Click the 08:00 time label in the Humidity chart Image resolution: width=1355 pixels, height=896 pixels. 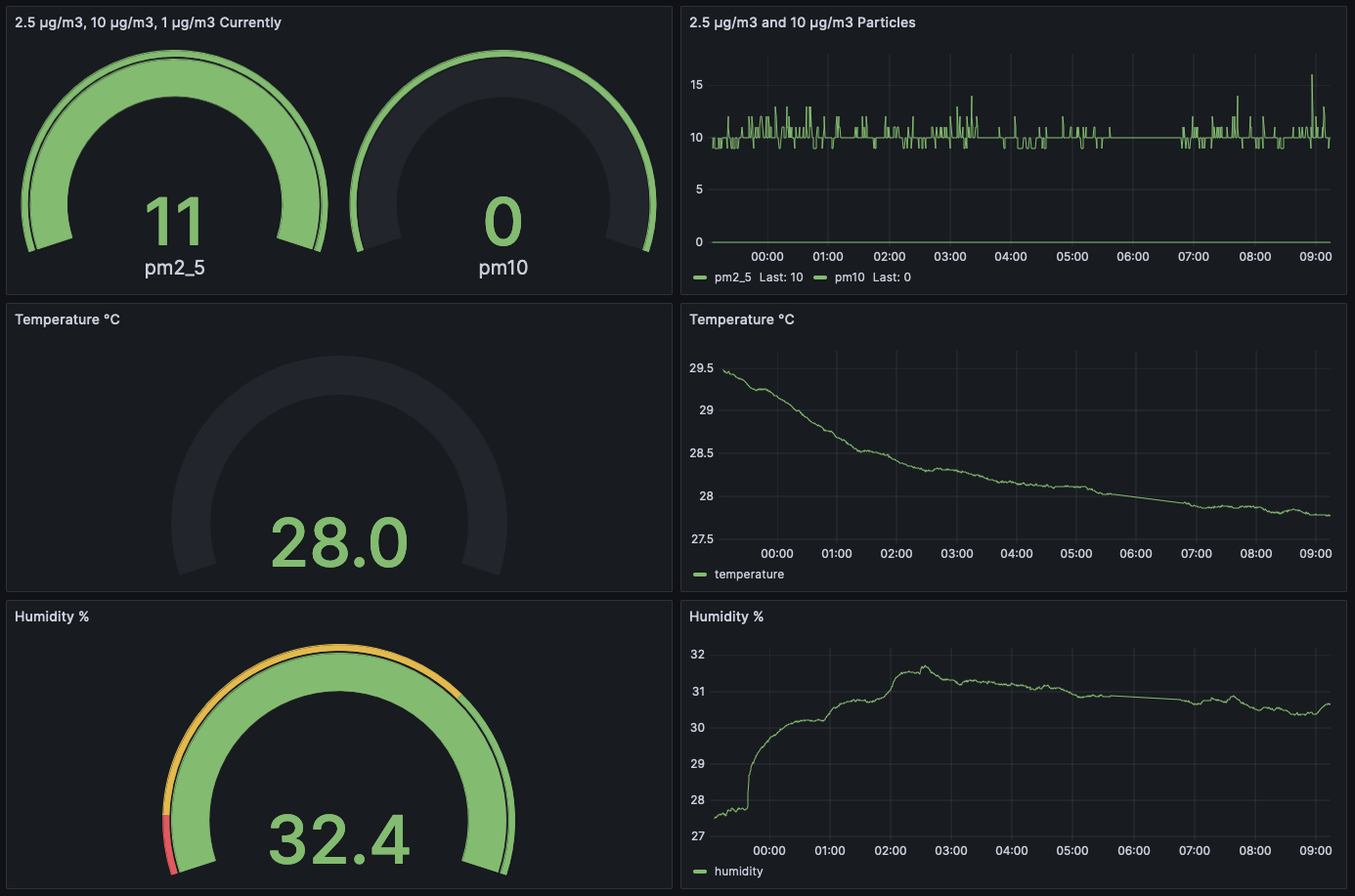coord(1255,851)
